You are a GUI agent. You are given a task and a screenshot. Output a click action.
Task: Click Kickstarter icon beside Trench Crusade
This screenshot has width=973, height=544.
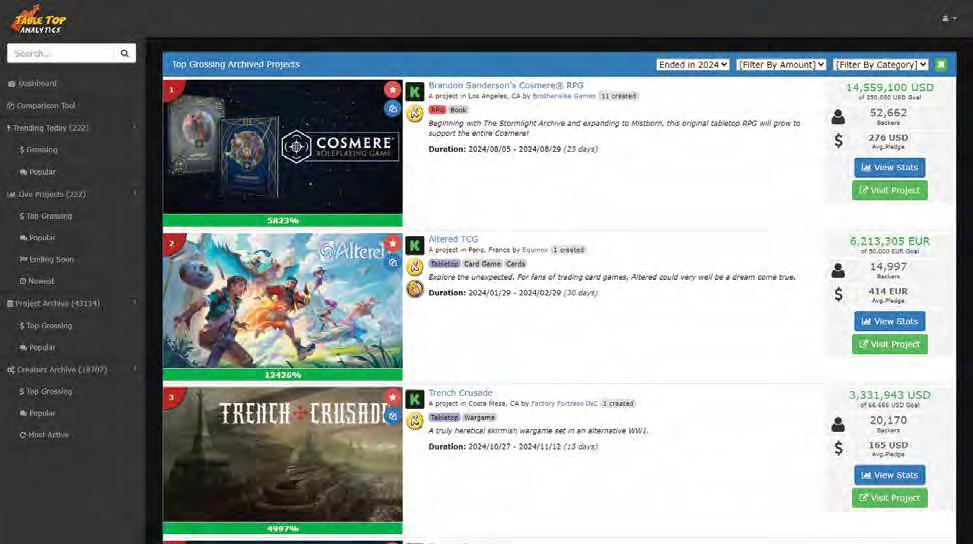(415, 399)
